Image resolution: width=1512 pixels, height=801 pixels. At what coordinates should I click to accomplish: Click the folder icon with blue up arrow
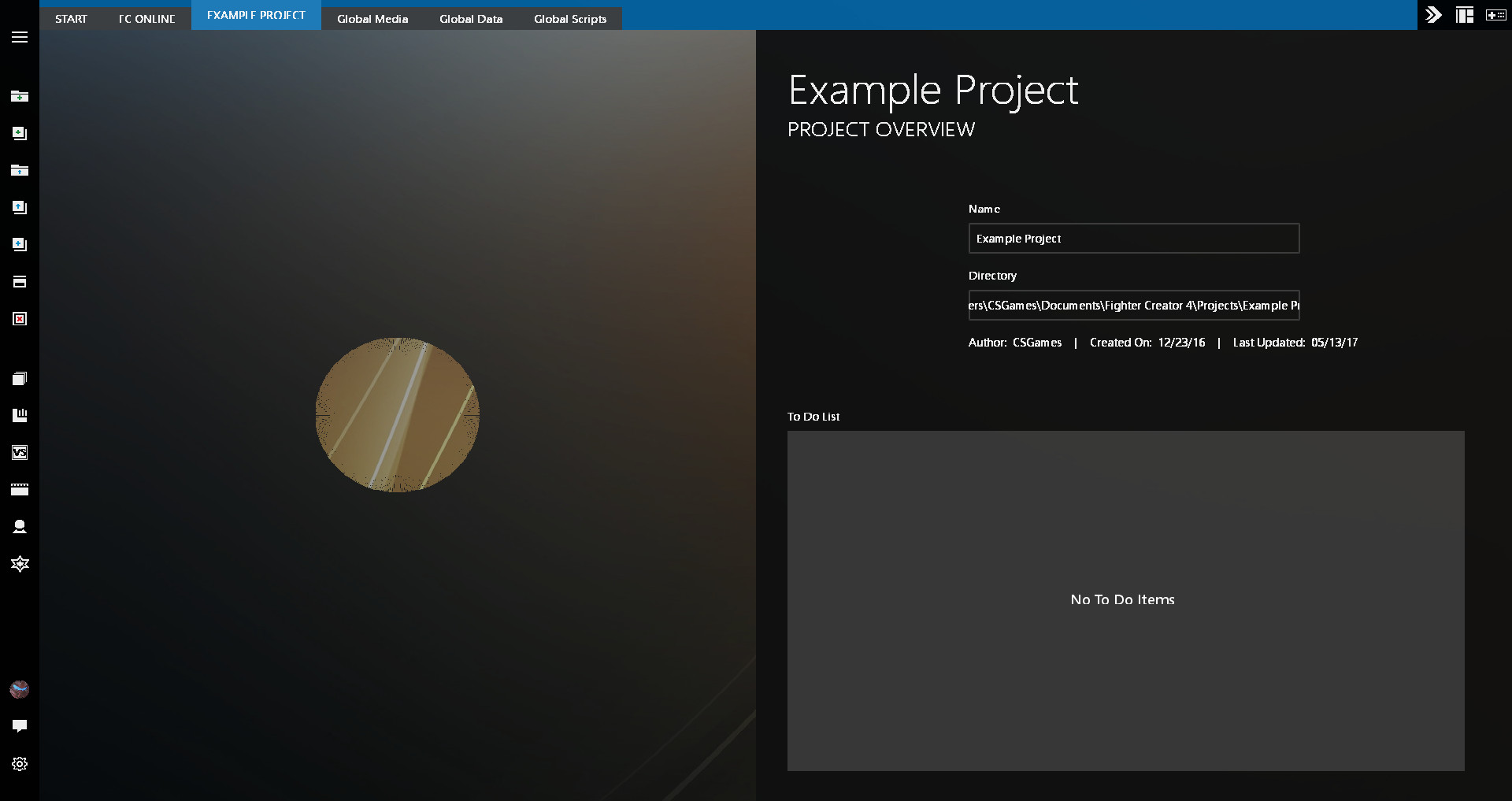pyautogui.click(x=20, y=170)
